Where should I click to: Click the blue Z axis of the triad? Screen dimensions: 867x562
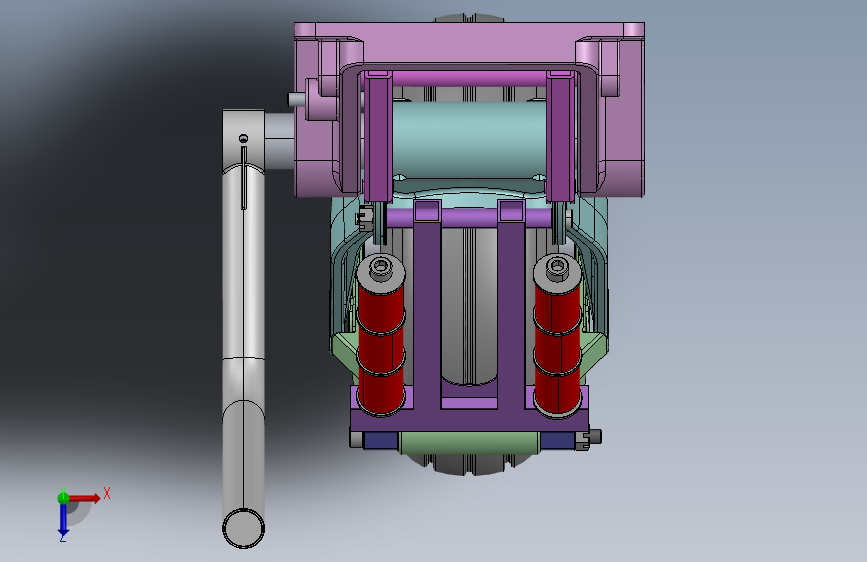[x=63, y=521]
